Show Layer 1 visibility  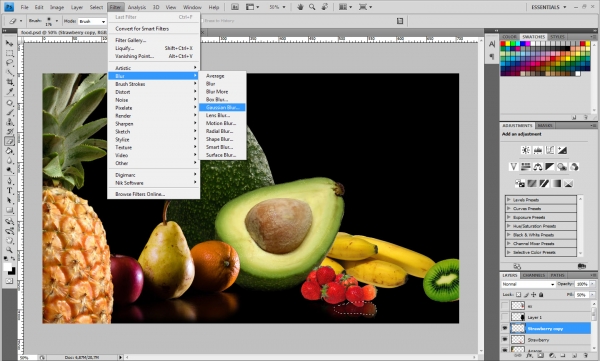click(x=505, y=317)
